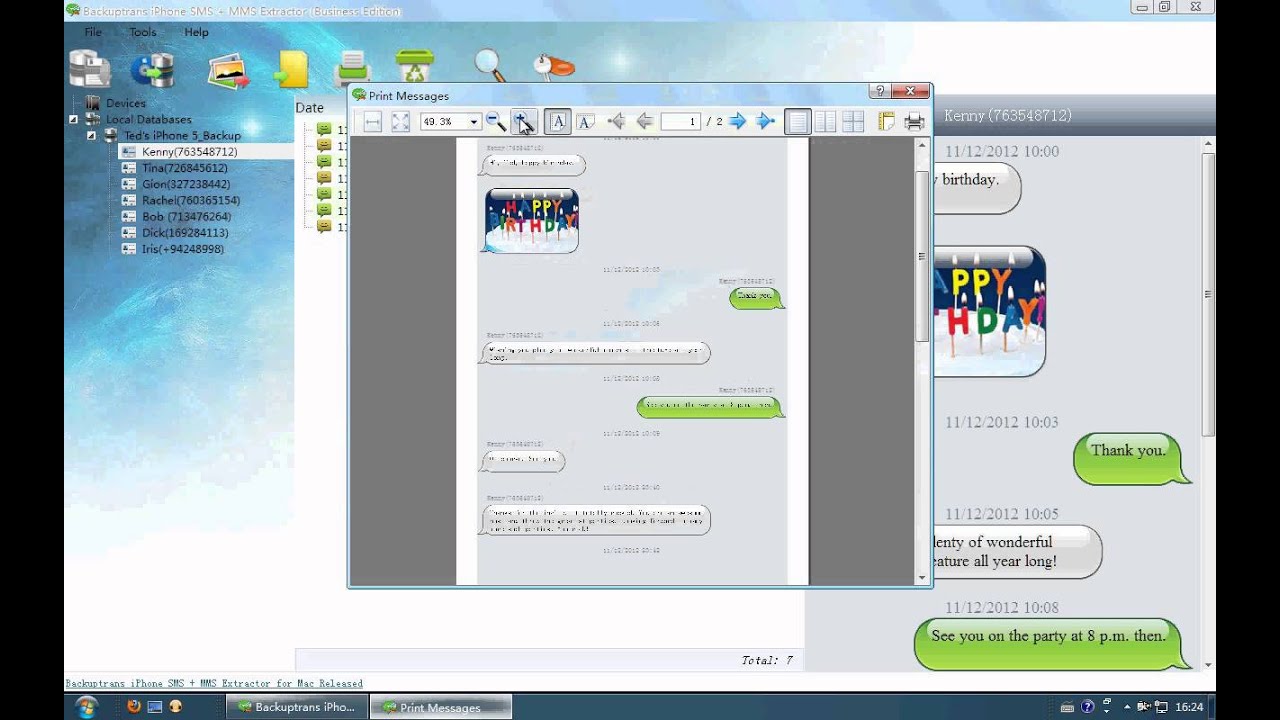Viewport: 1280px width, 720px height.
Task: Switch to Backuptrans iPho... taskbar button
Action: (x=296, y=707)
